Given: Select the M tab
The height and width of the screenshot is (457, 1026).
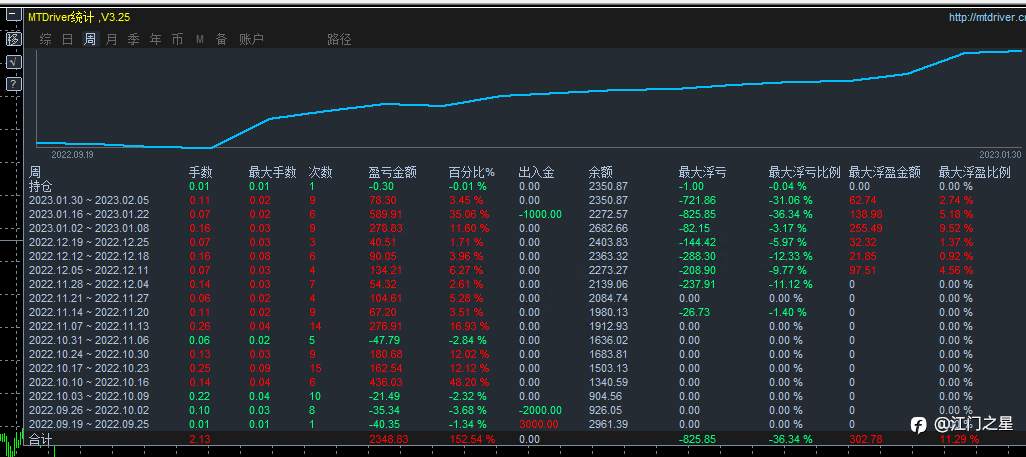Looking at the screenshot, I should (x=200, y=40).
